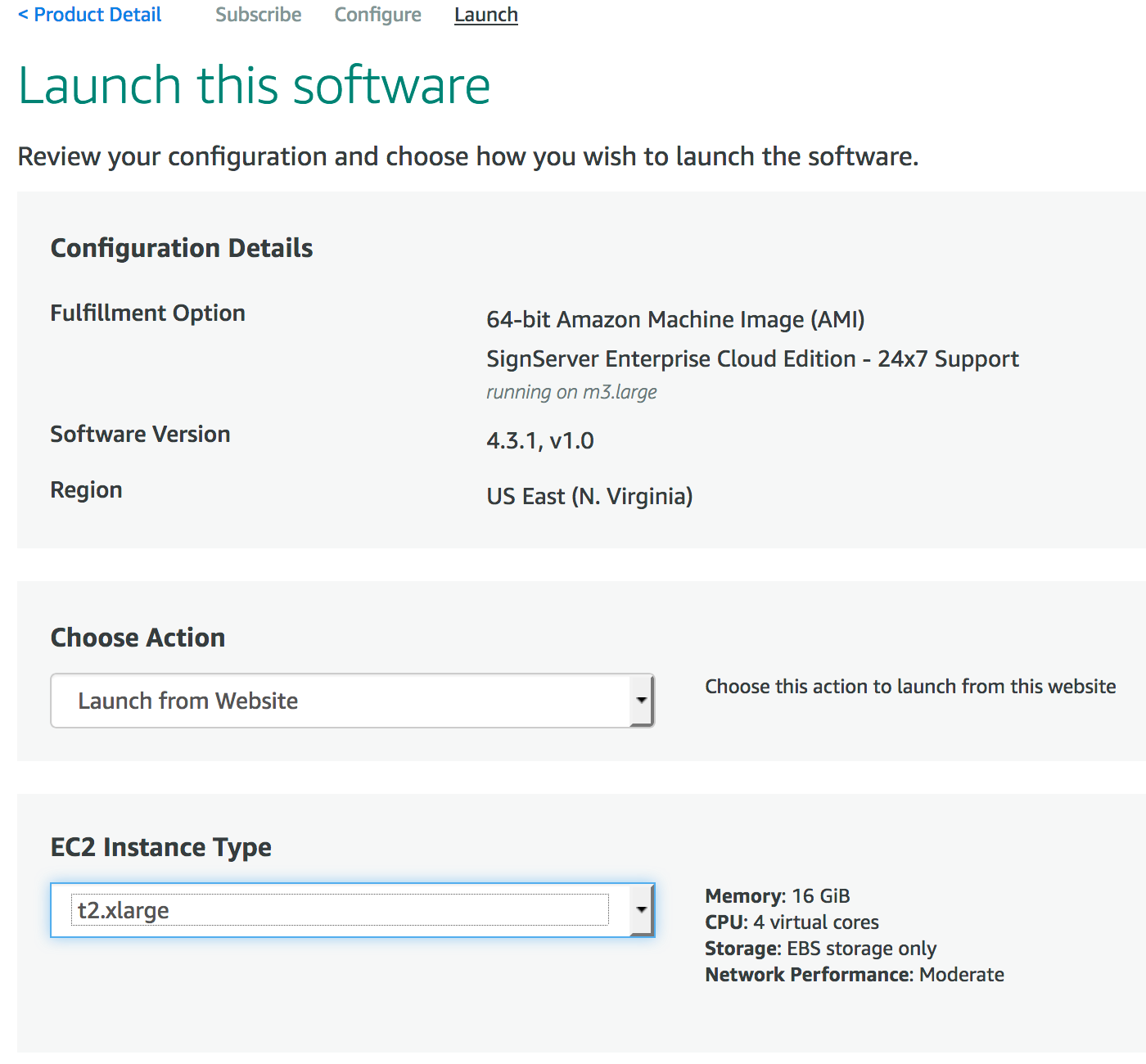Click SignServer Enterprise Cloud Edition text
This screenshot has width=1146, height=1064.
(x=752, y=358)
